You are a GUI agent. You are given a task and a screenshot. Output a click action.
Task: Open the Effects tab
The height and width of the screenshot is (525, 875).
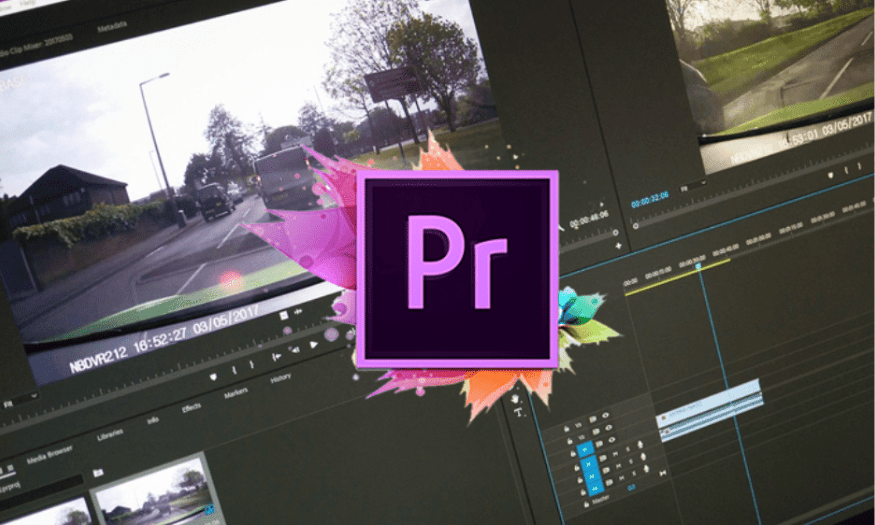(x=191, y=408)
